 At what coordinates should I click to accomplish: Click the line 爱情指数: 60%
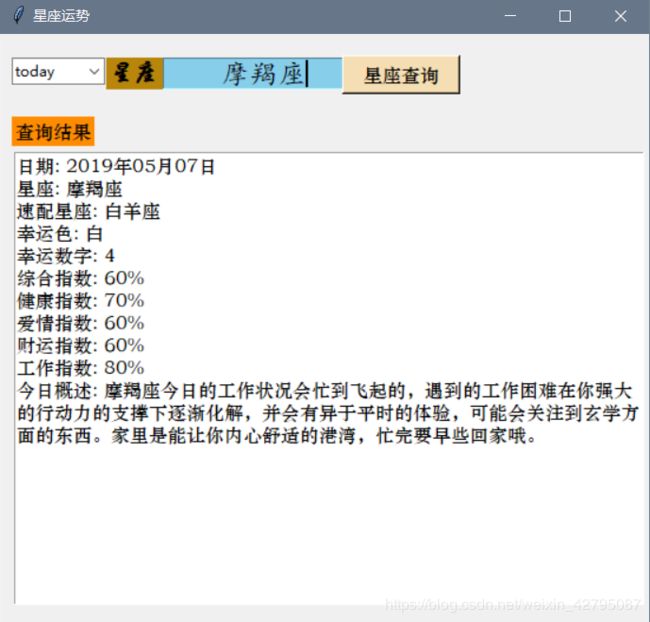[x=81, y=323]
